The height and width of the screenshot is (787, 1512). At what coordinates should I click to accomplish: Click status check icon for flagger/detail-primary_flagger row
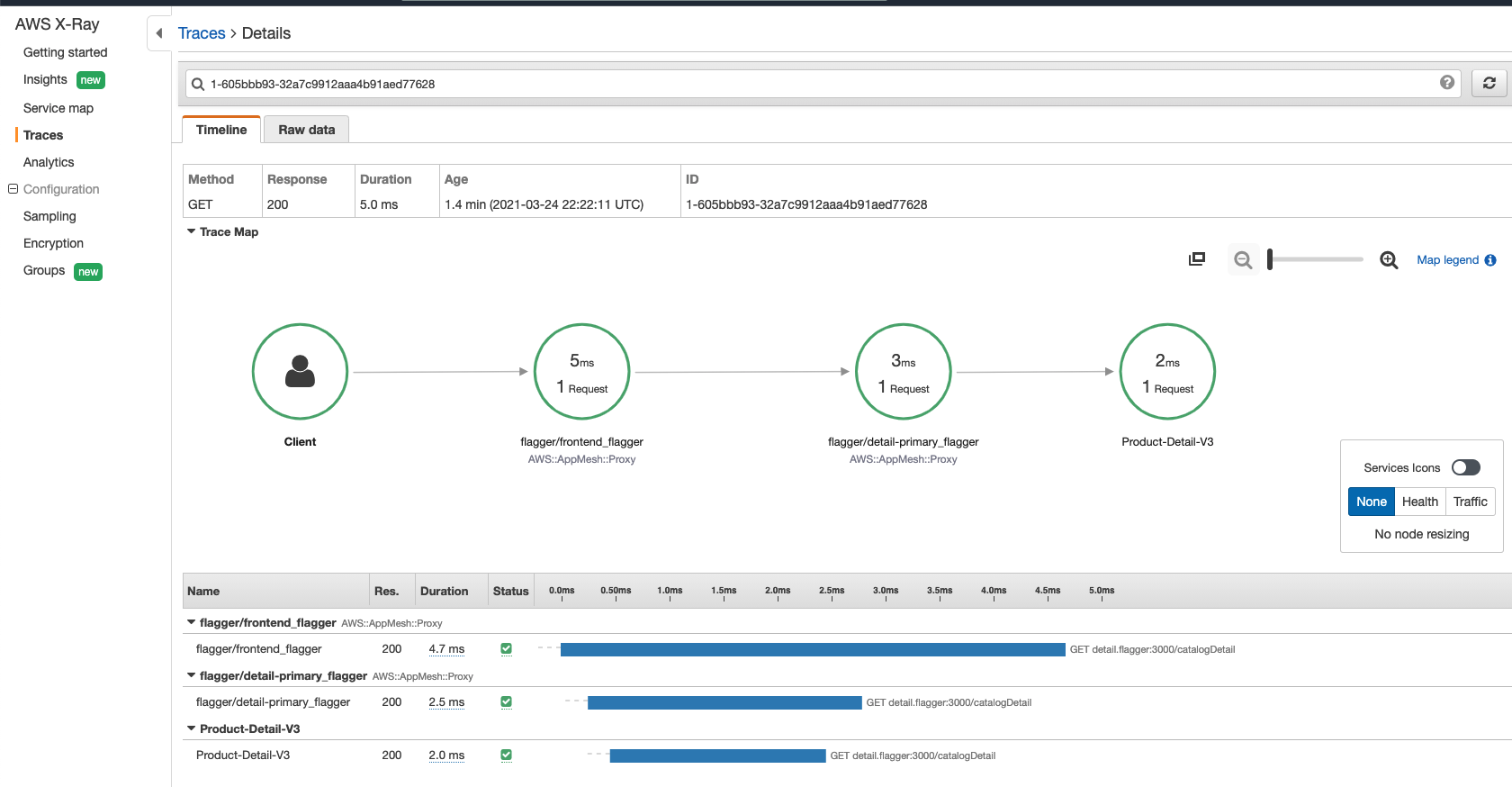point(506,701)
